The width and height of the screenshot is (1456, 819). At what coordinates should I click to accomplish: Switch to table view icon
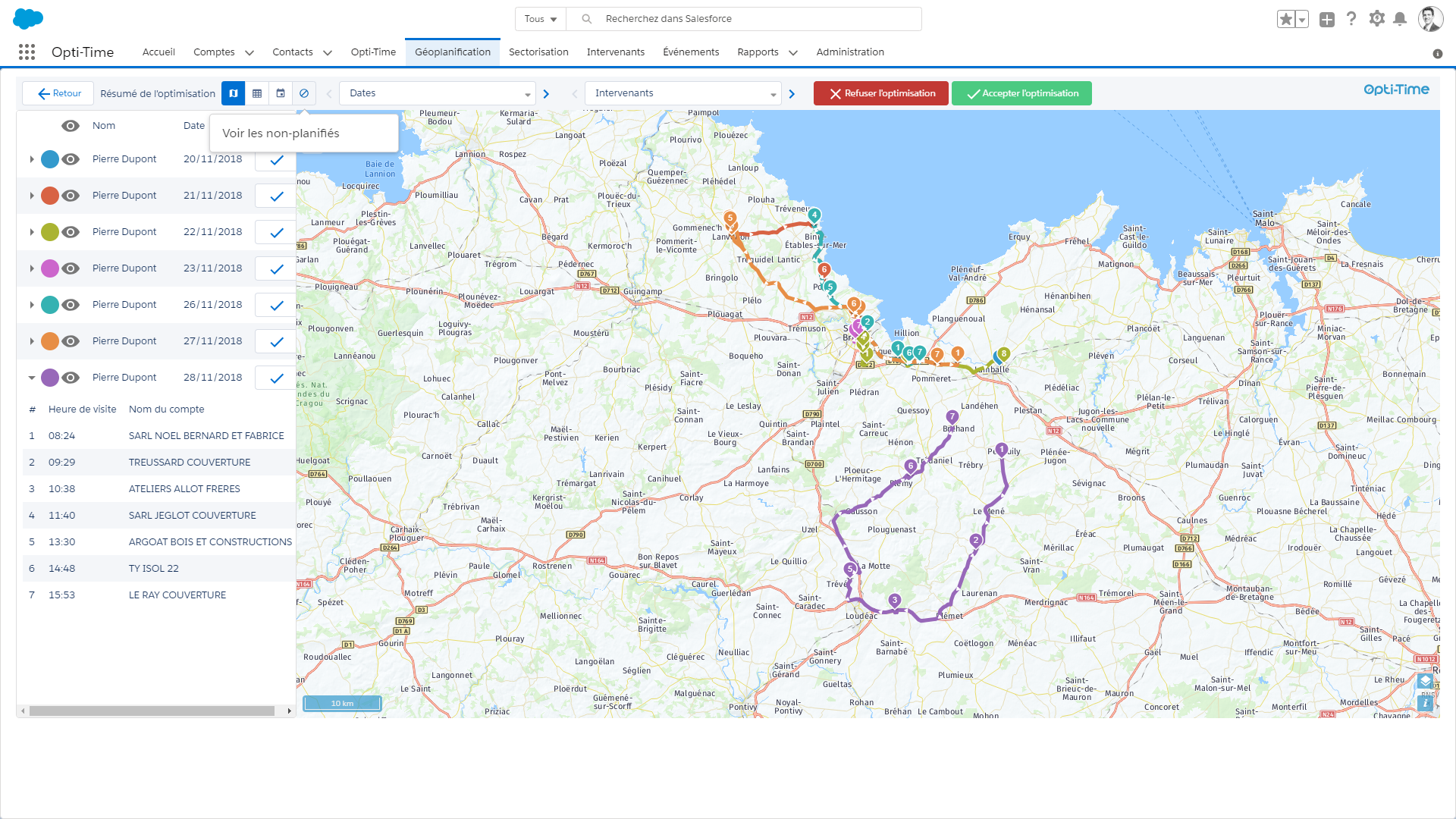coord(257,93)
